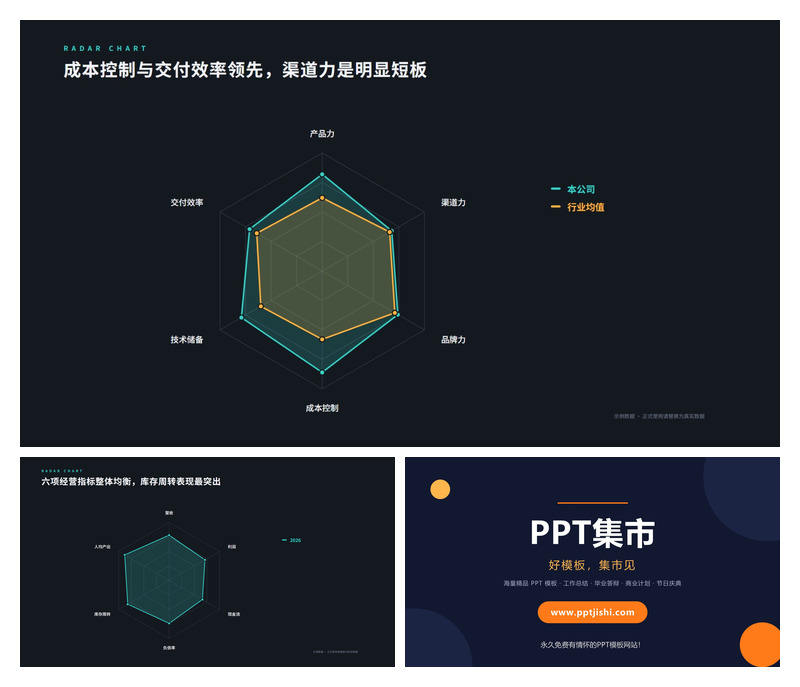800x687 pixels.
Task: Click the 技术储备 axis label
Action: tap(187, 340)
